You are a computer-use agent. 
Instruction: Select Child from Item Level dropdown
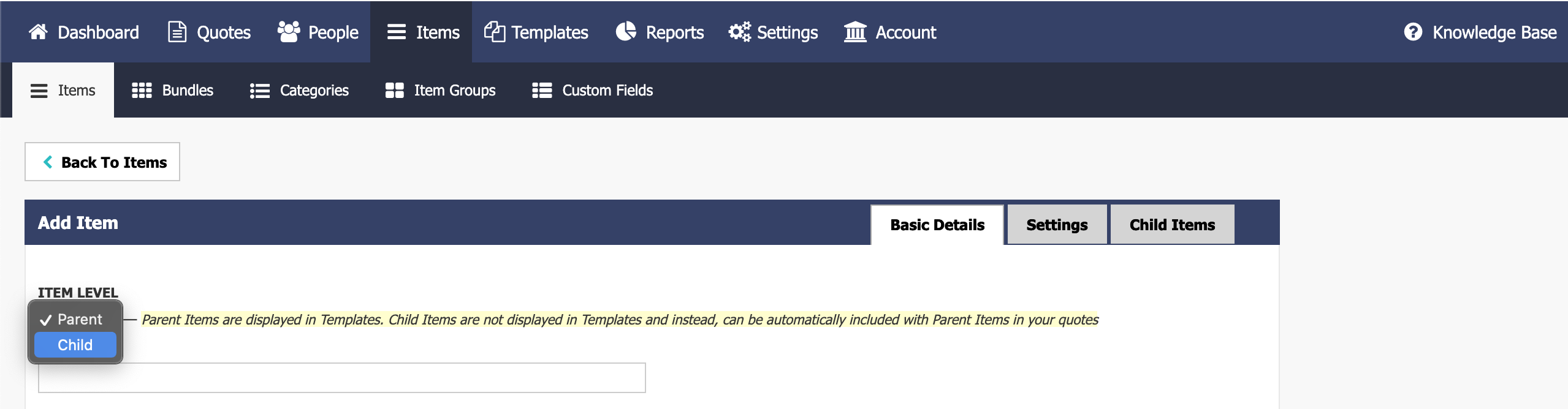click(75, 345)
